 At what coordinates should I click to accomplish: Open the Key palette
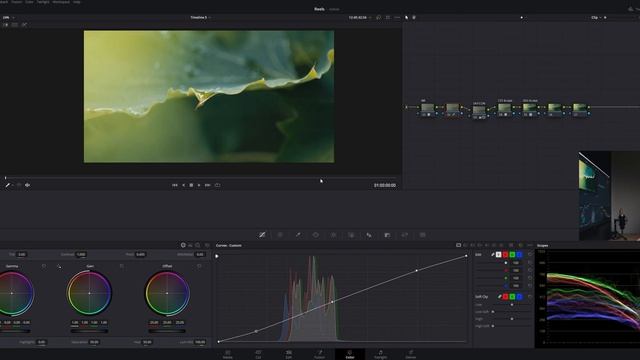coord(387,235)
